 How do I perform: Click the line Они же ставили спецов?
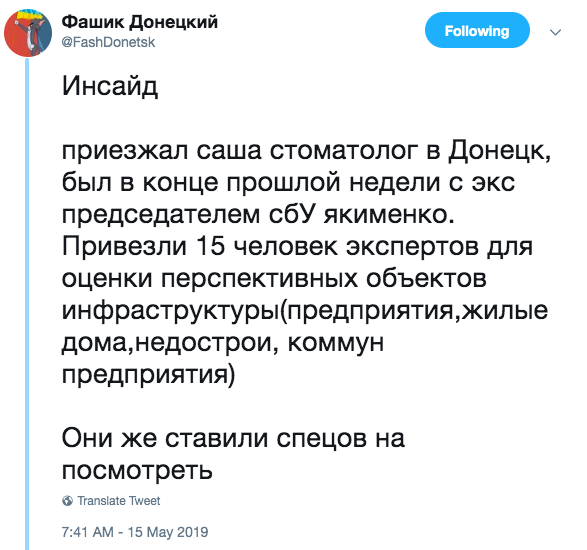tap(233, 438)
